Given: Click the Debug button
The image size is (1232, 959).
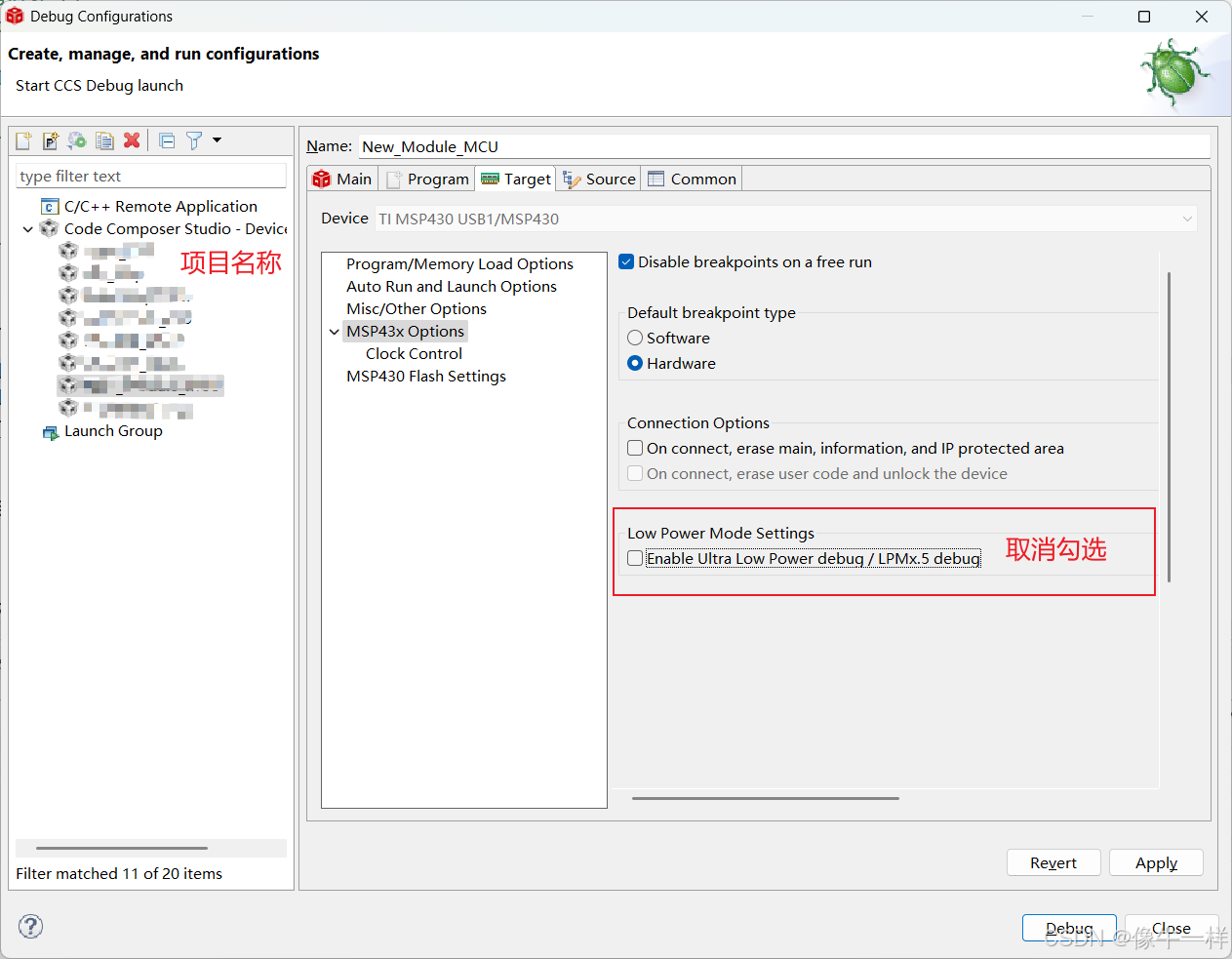Looking at the screenshot, I should click(1069, 928).
